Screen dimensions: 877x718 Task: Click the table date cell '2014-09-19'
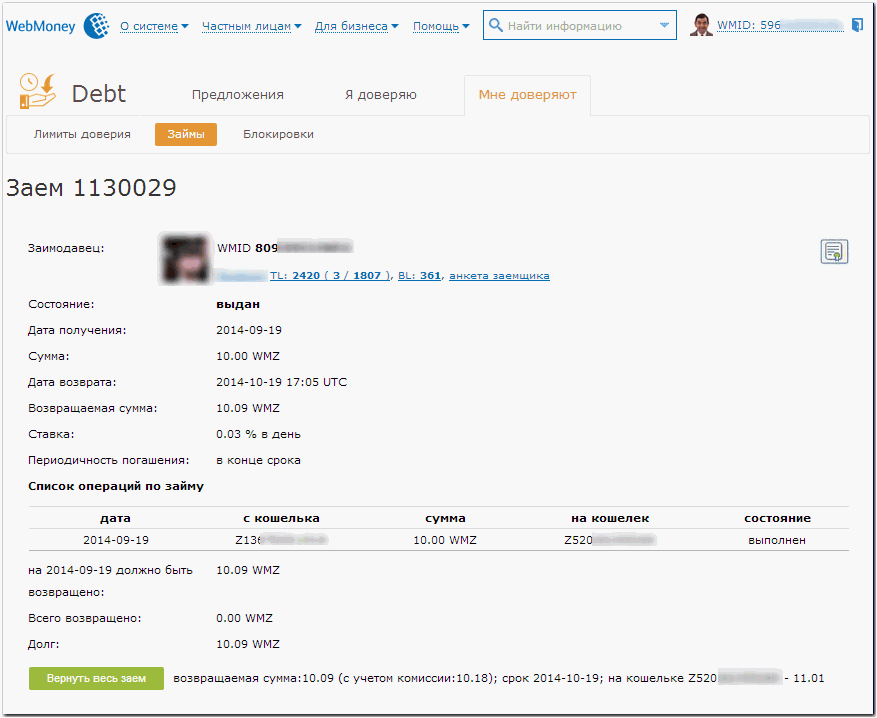[116, 540]
